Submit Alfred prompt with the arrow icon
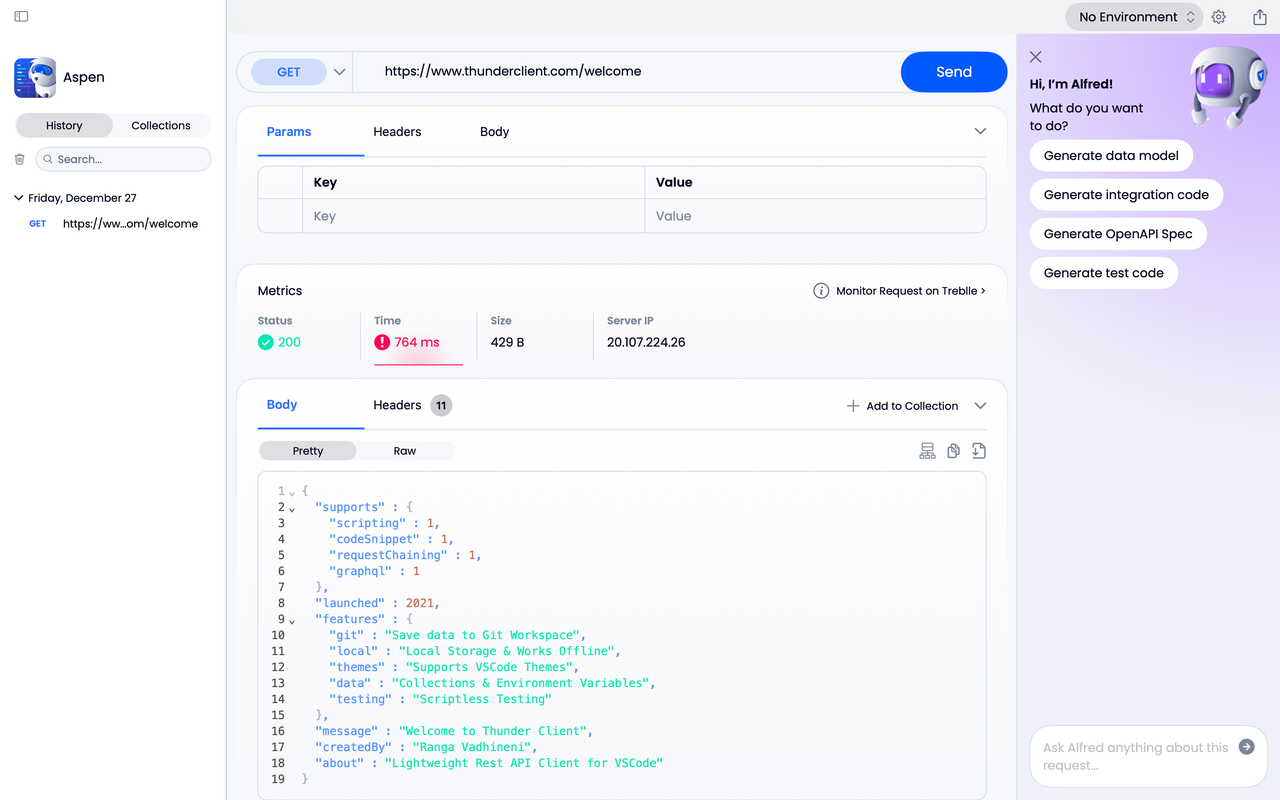 click(1246, 746)
